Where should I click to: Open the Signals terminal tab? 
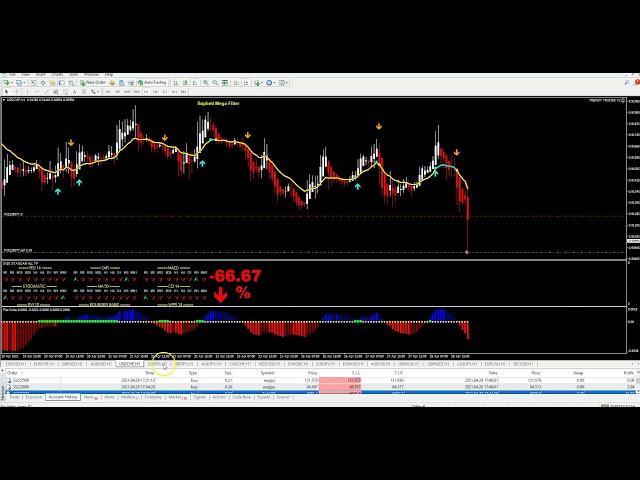click(x=199, y=397)
